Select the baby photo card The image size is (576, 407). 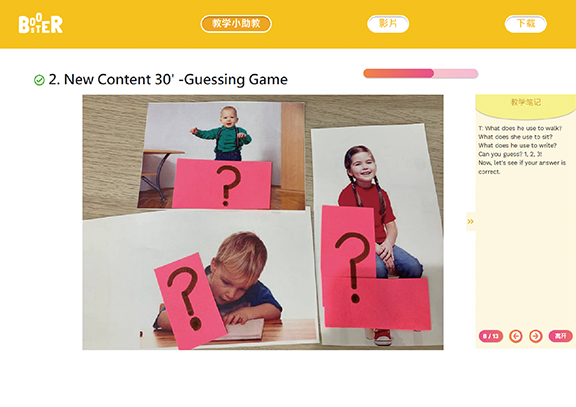(222, 156)
